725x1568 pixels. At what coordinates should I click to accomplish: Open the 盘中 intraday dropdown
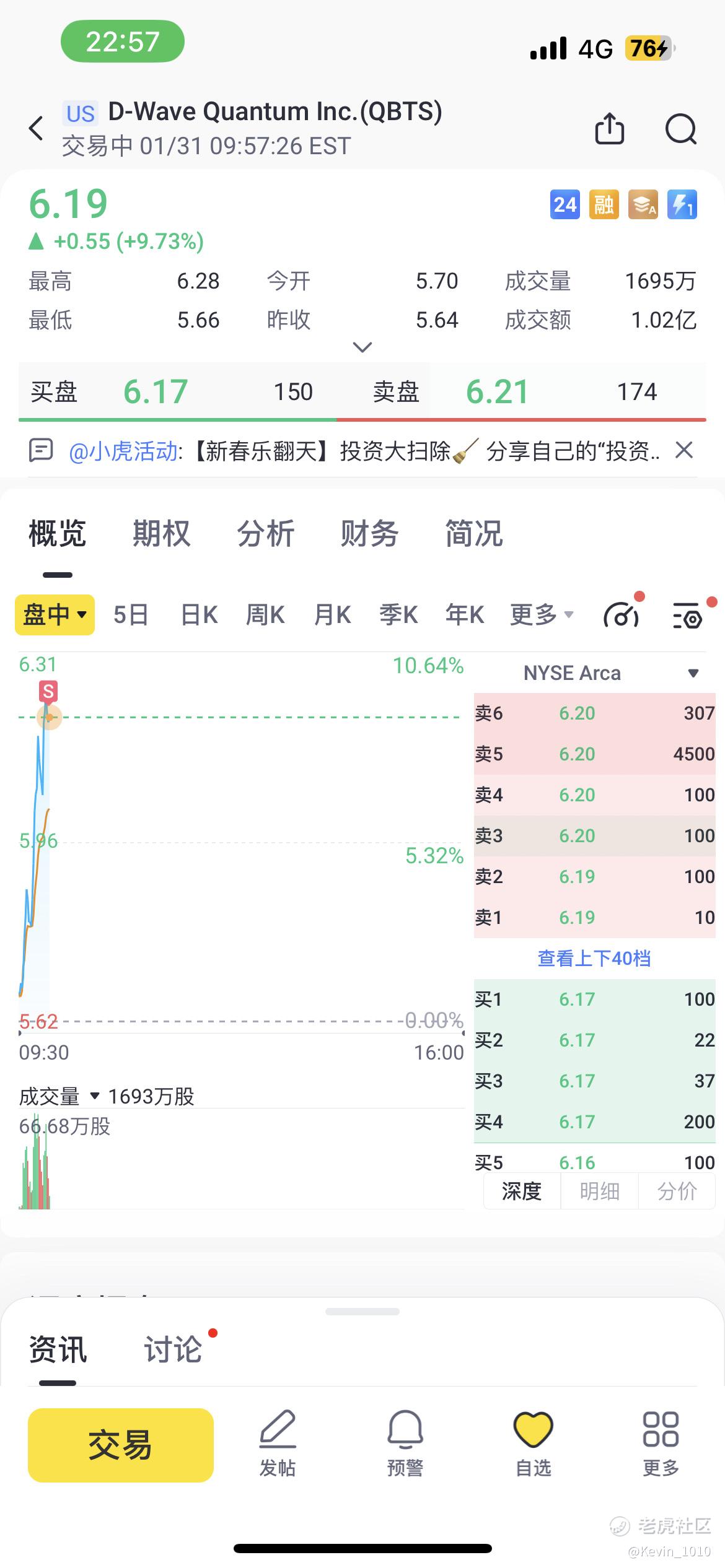[55, 615]
